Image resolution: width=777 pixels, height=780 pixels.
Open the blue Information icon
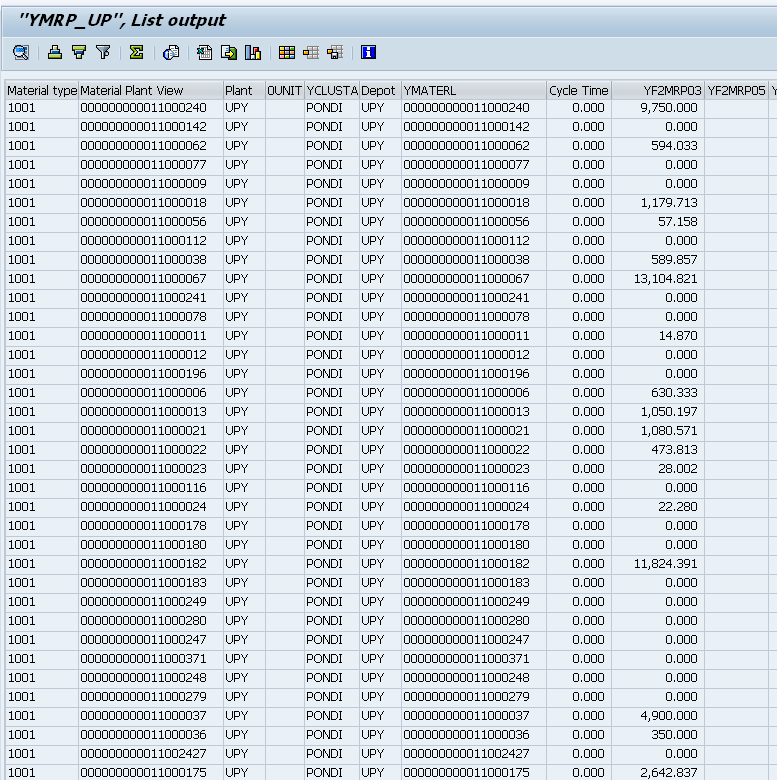point(369,52)
